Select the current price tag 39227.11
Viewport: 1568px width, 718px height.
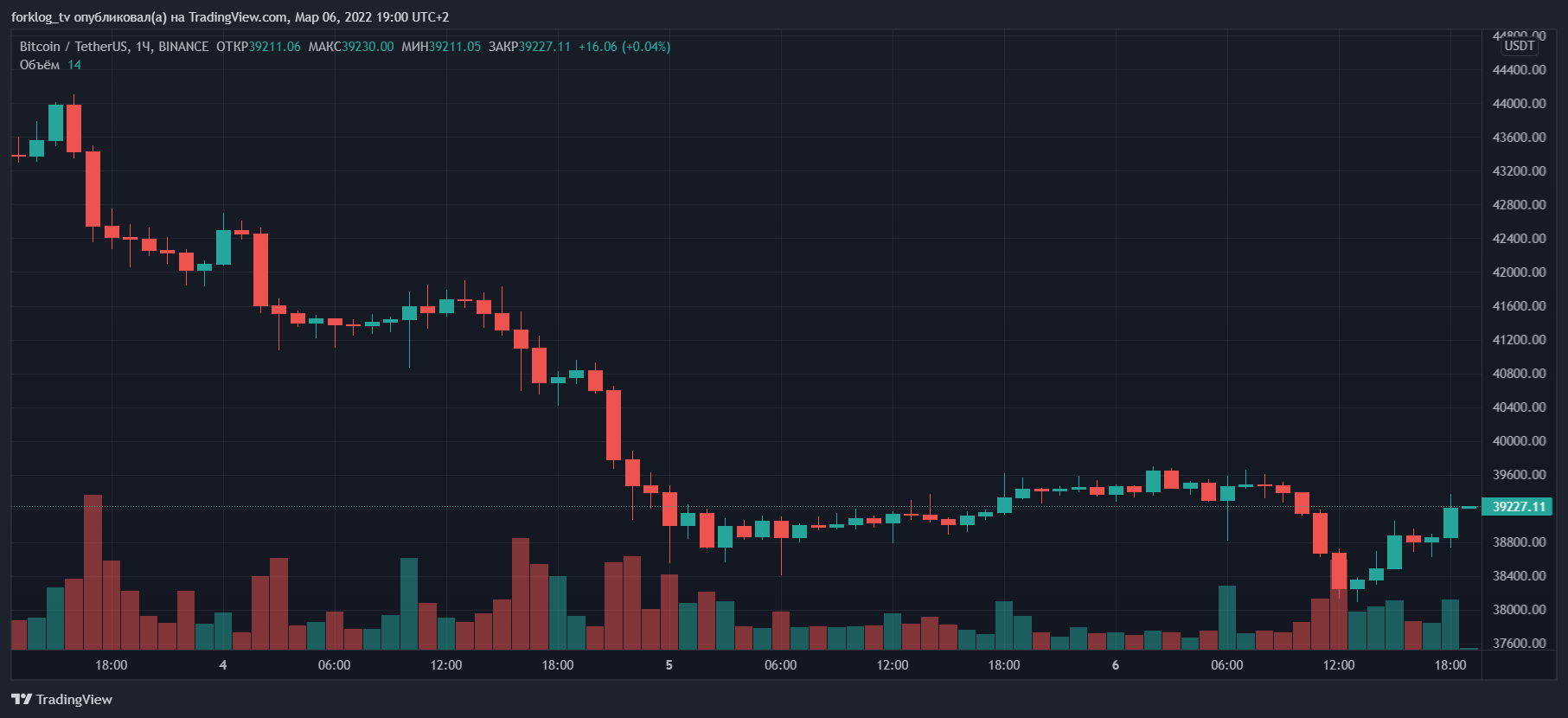click(x=1518, y=507)
